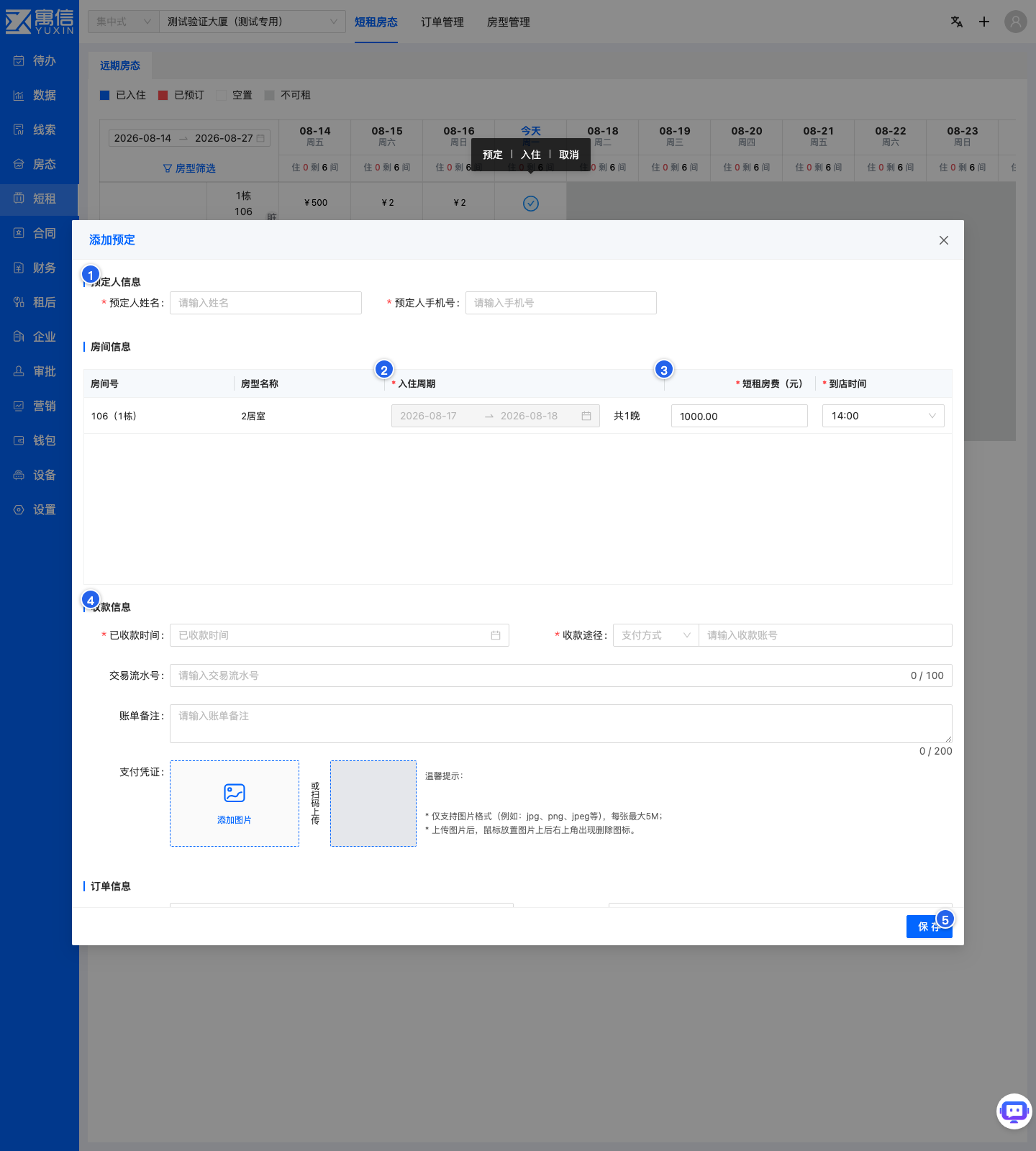Click the ¥500 price cell for 08-14

coord(315,203)
